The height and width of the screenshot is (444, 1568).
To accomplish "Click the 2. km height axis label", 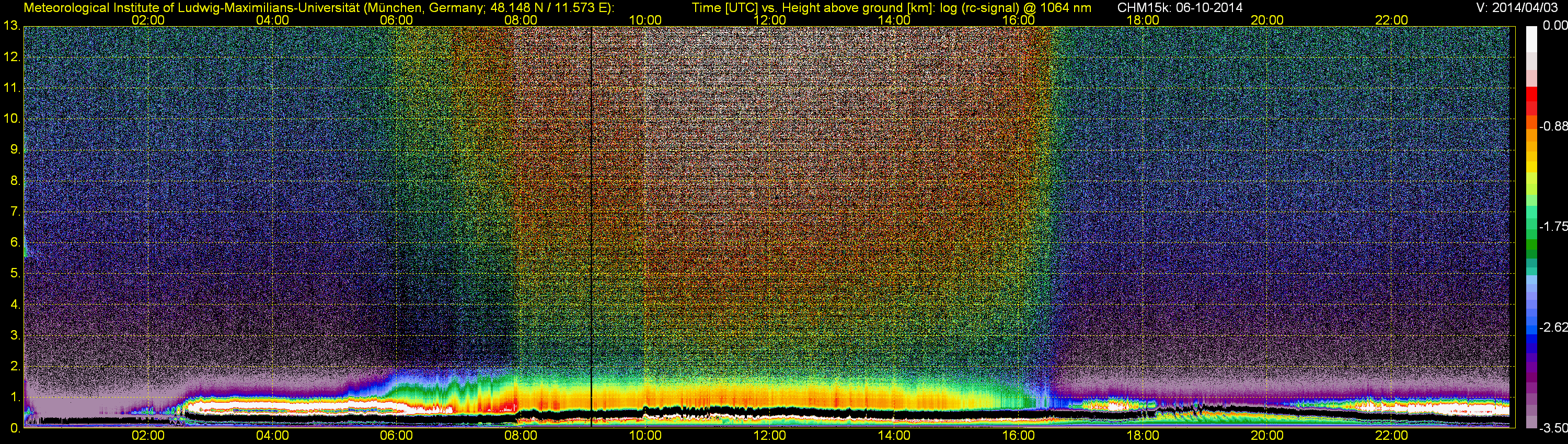I will (x=16, y=367).
